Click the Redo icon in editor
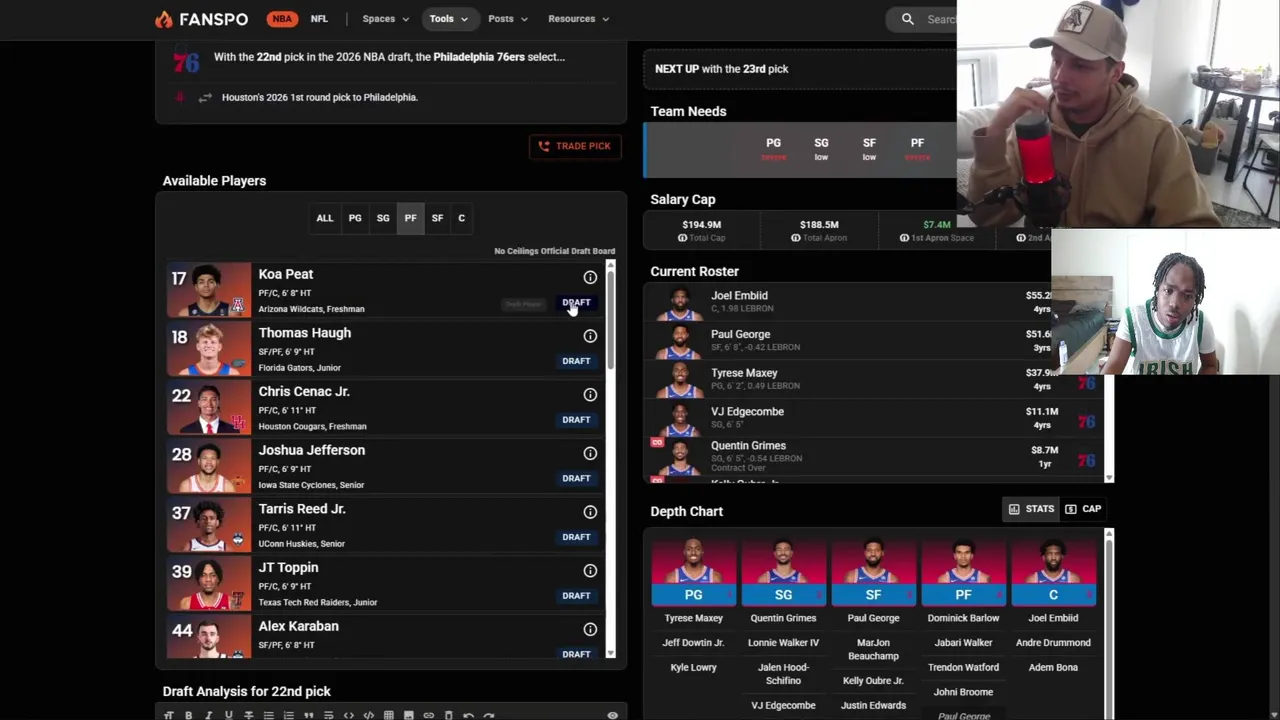Viewport: 1280px width, 720px height. point(489,715)
